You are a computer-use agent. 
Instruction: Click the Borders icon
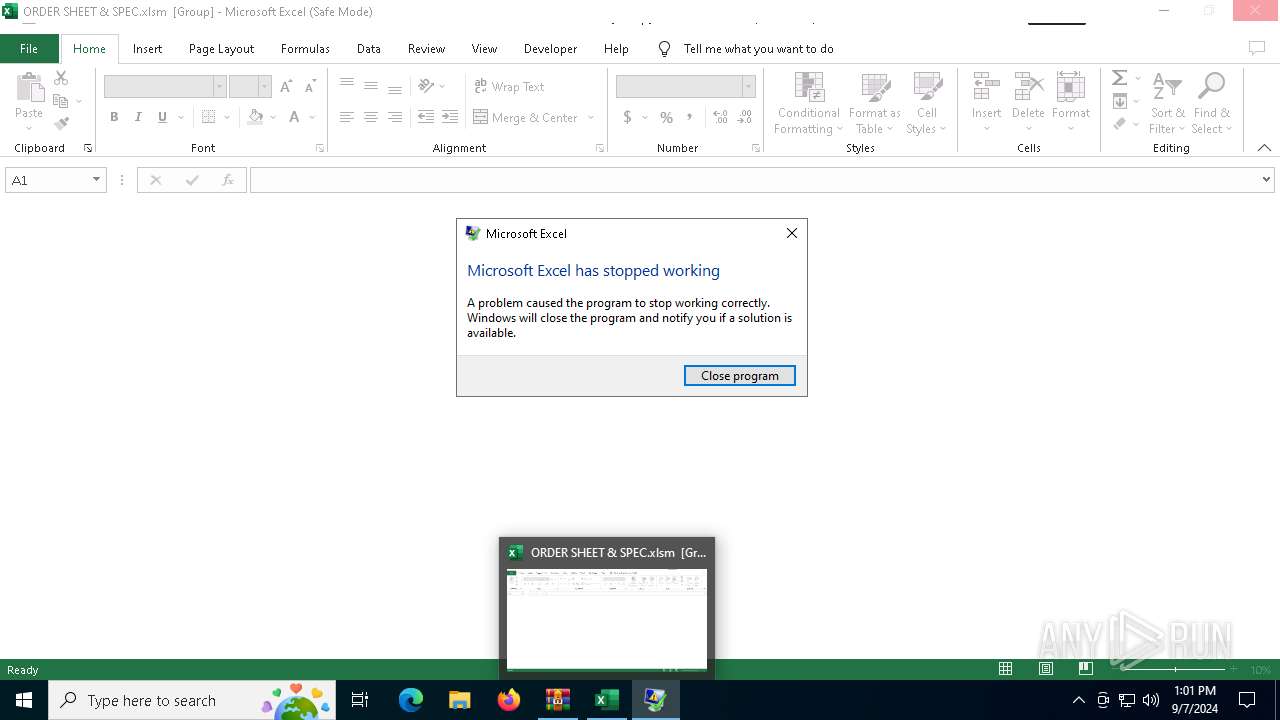[208, 117]
